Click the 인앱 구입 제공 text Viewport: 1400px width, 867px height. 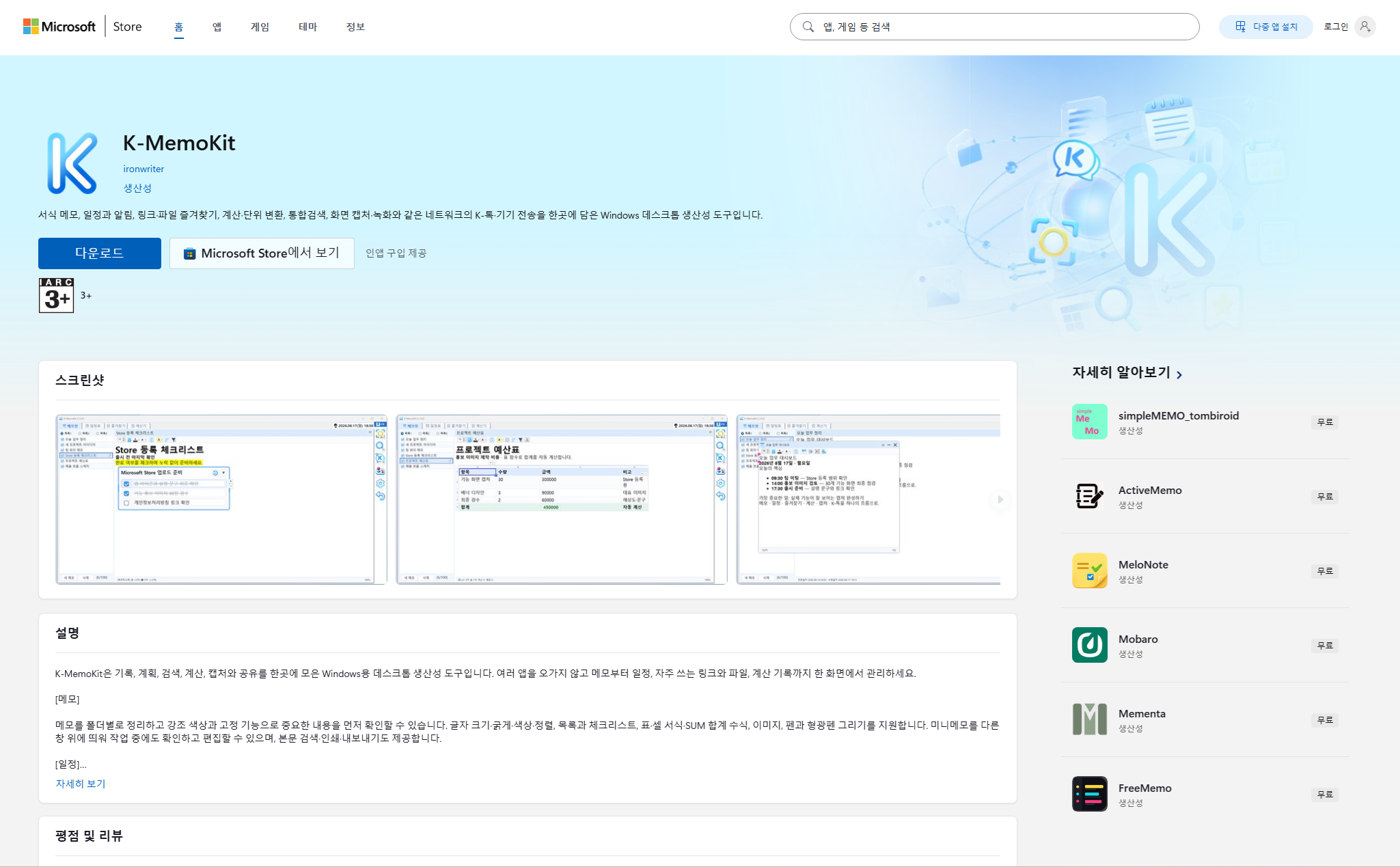(x=396, y=253)
